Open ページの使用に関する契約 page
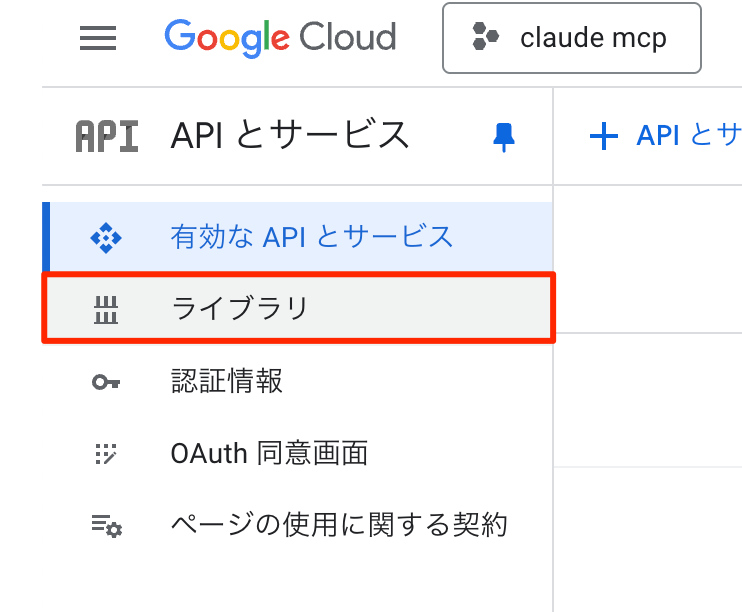The height and width of the screenshot is (612, 742). pos(340,525)
